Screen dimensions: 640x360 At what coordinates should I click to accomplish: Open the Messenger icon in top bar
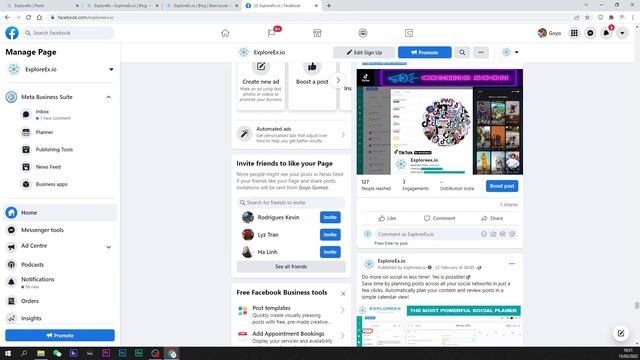tap(590, 33)
